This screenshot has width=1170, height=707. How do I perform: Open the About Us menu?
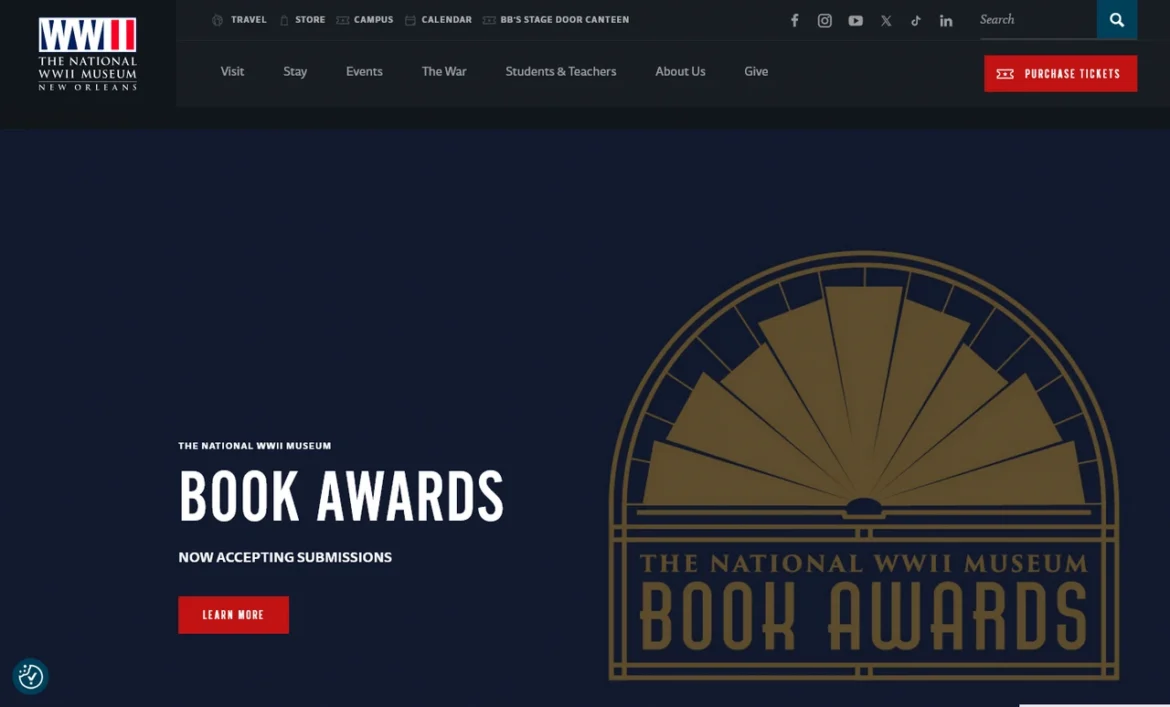pyautogui.click(x=681, y=72)
